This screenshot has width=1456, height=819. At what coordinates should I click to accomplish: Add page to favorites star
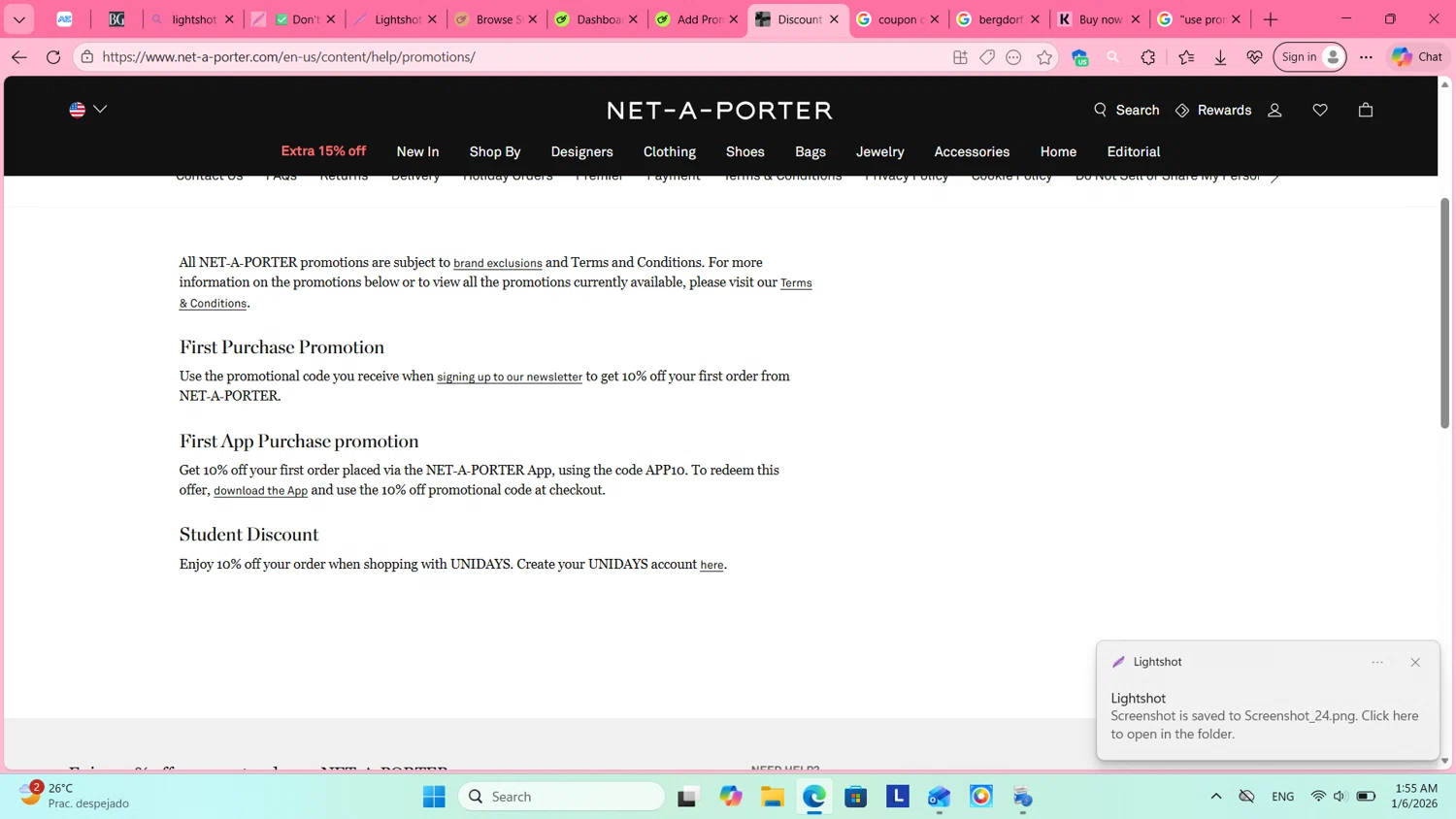1044,57
